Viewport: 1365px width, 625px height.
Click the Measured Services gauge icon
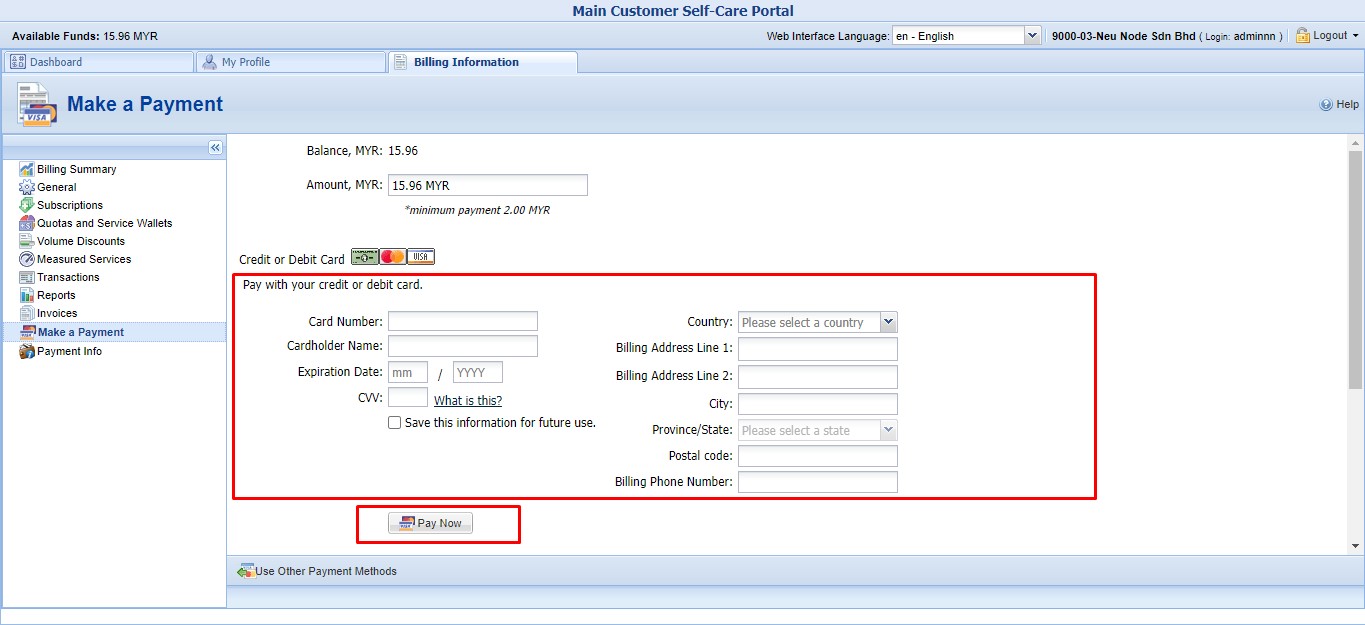pos(27,259)
